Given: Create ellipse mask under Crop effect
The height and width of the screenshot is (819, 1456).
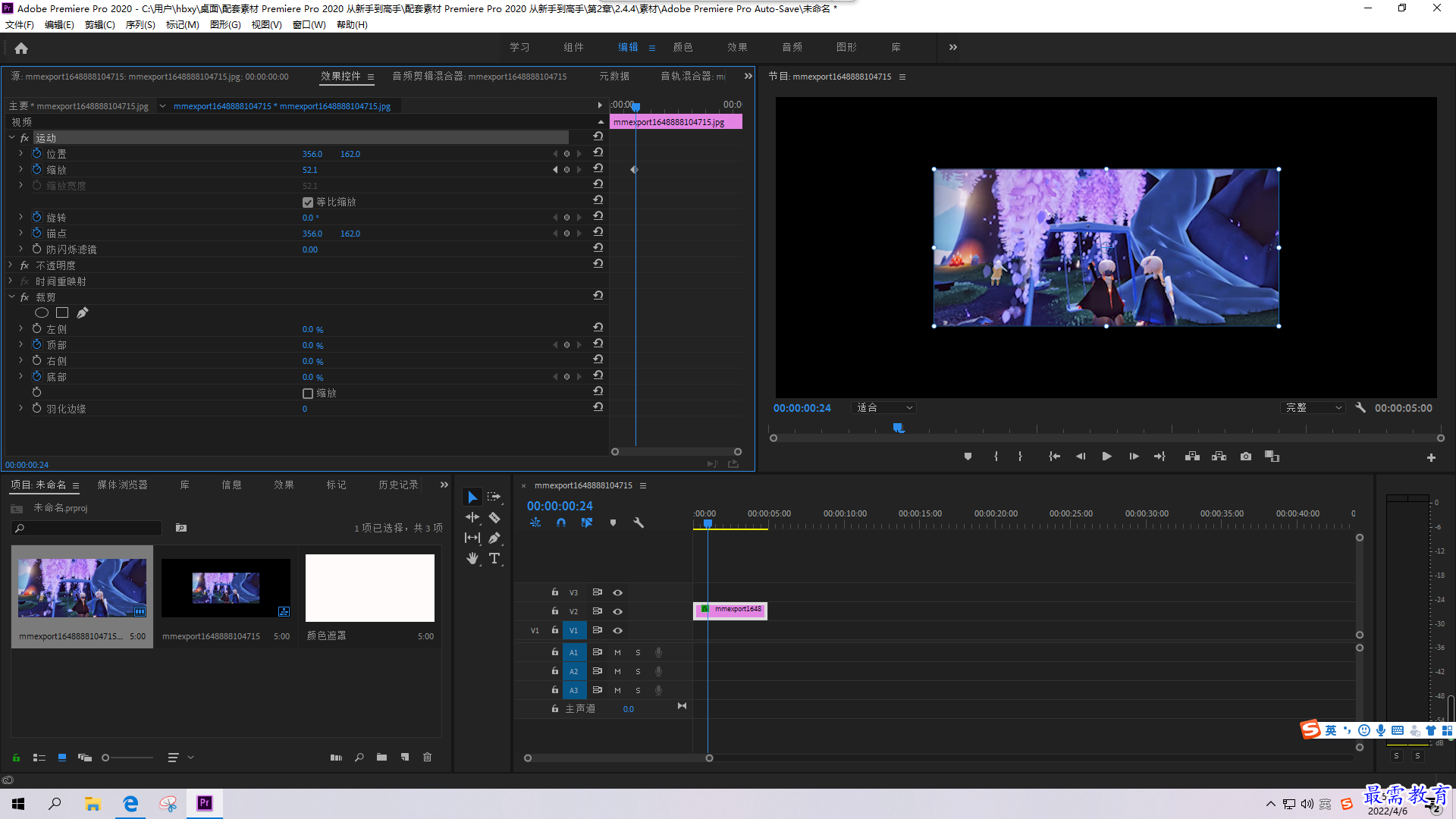Looking at the screenshot, I should [42, 312].
